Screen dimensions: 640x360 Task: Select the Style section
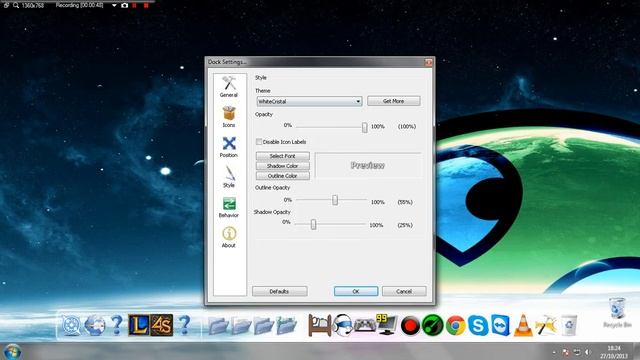click(229, 177)
